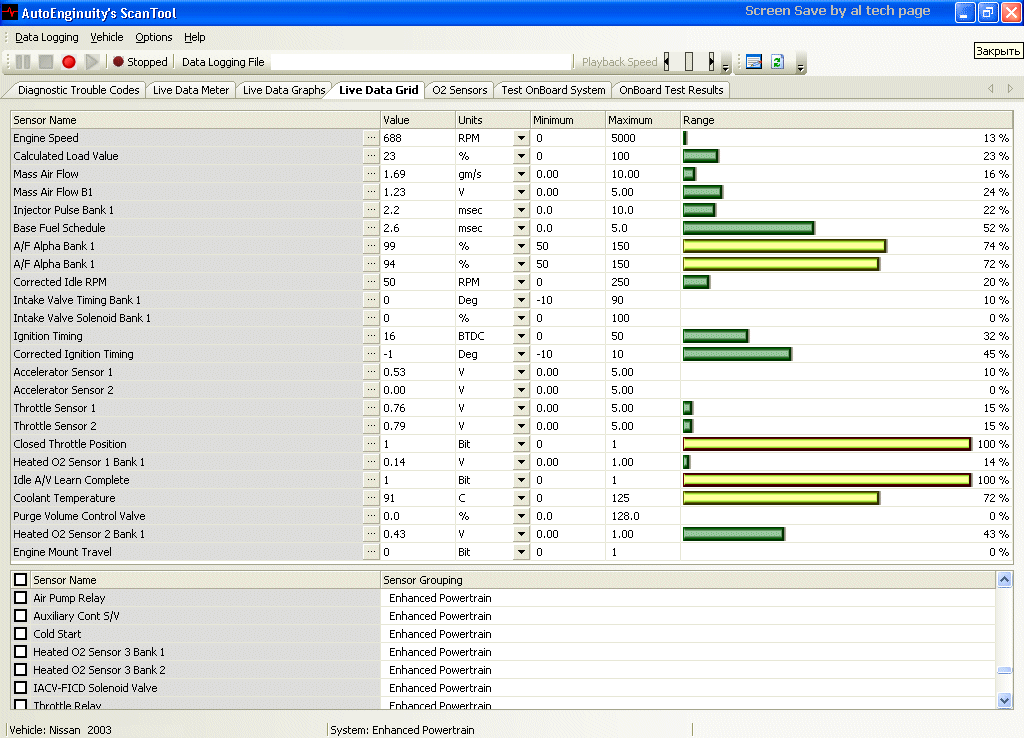Open the Vehicle menu
This screenshot has height=738, width=1024.
coord(107,37)
